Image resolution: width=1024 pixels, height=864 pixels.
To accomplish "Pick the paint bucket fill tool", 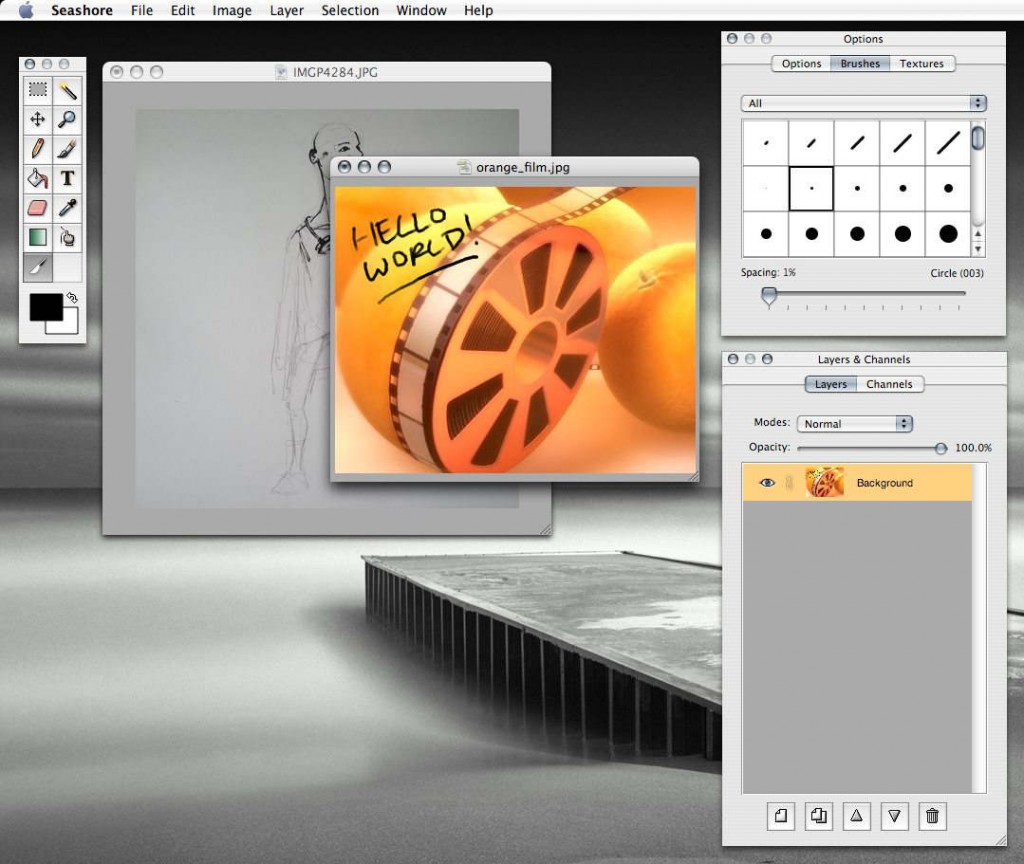I will click(37, 179).
